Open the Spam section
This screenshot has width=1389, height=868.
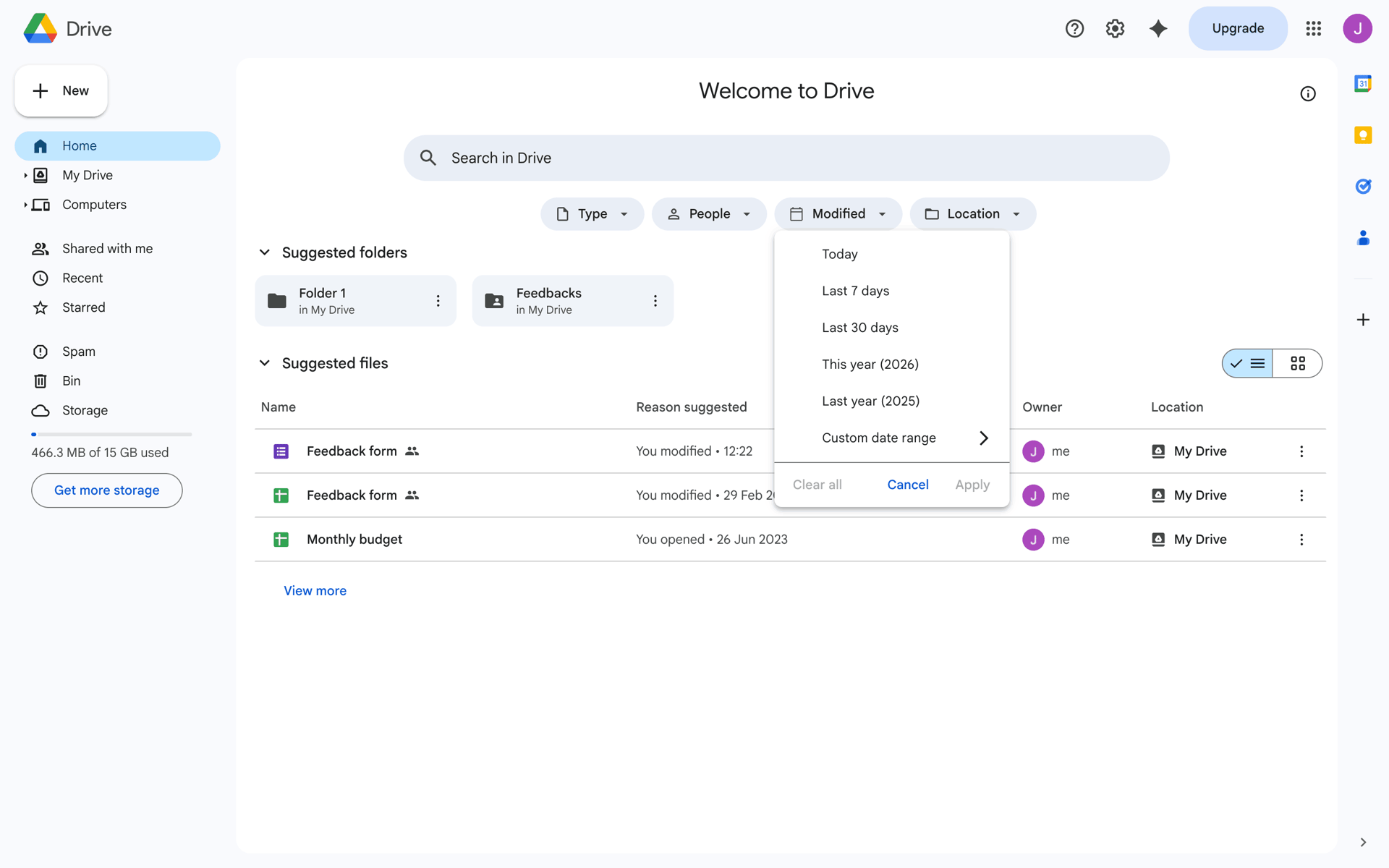coord(117,352)
